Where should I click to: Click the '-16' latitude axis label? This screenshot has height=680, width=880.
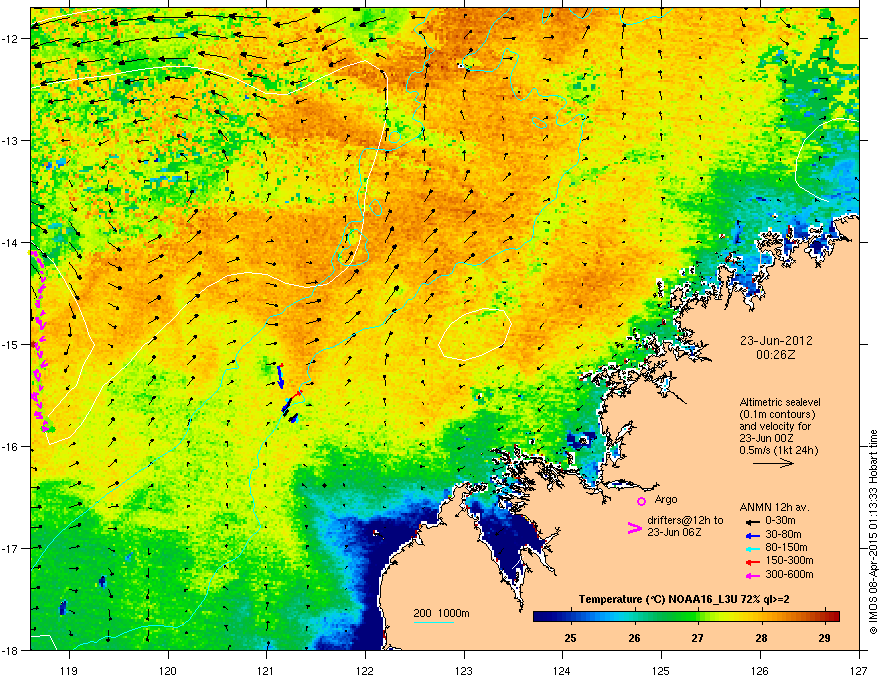[x=10, y=447]
